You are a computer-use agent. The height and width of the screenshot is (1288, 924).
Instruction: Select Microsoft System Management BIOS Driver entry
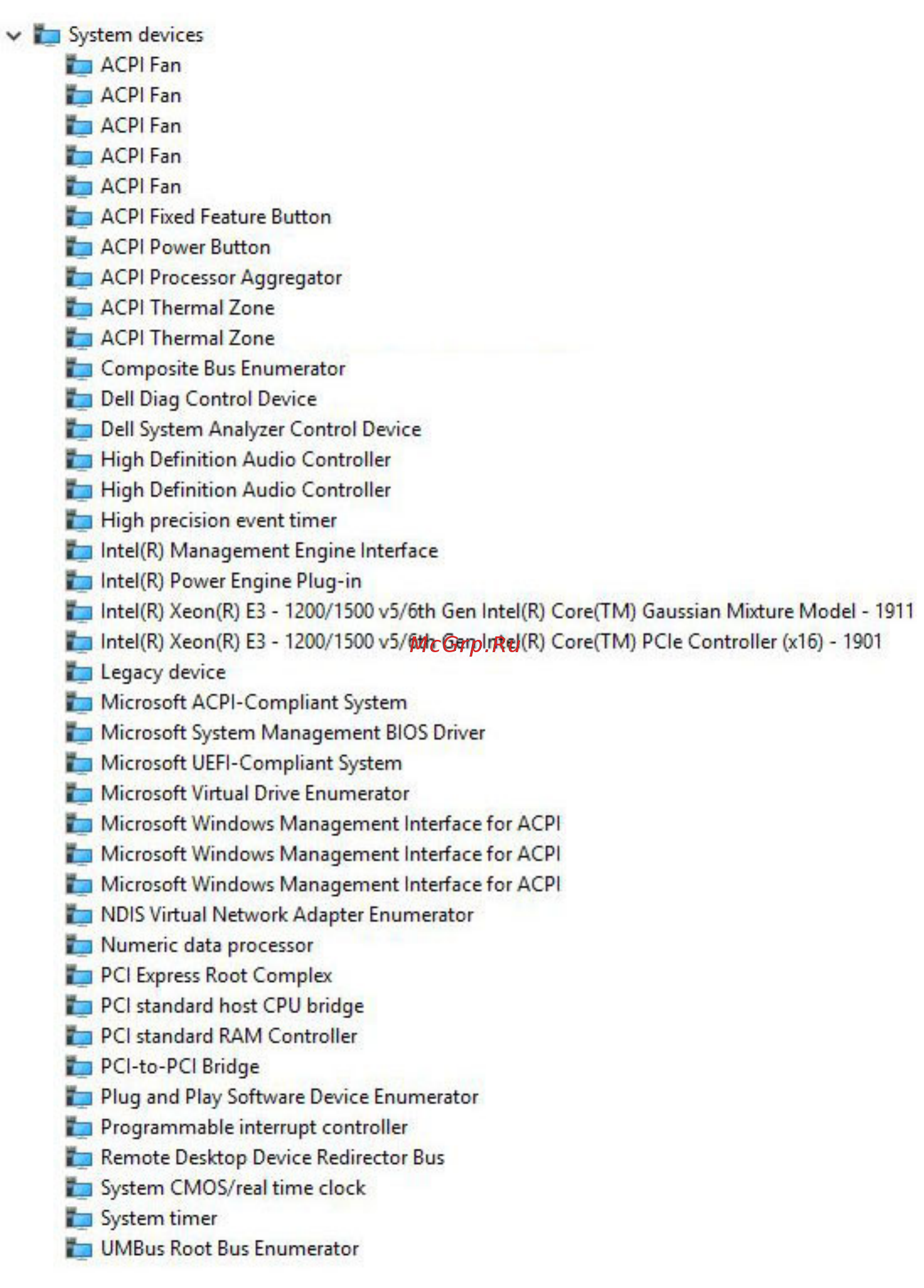coord(293,732)
